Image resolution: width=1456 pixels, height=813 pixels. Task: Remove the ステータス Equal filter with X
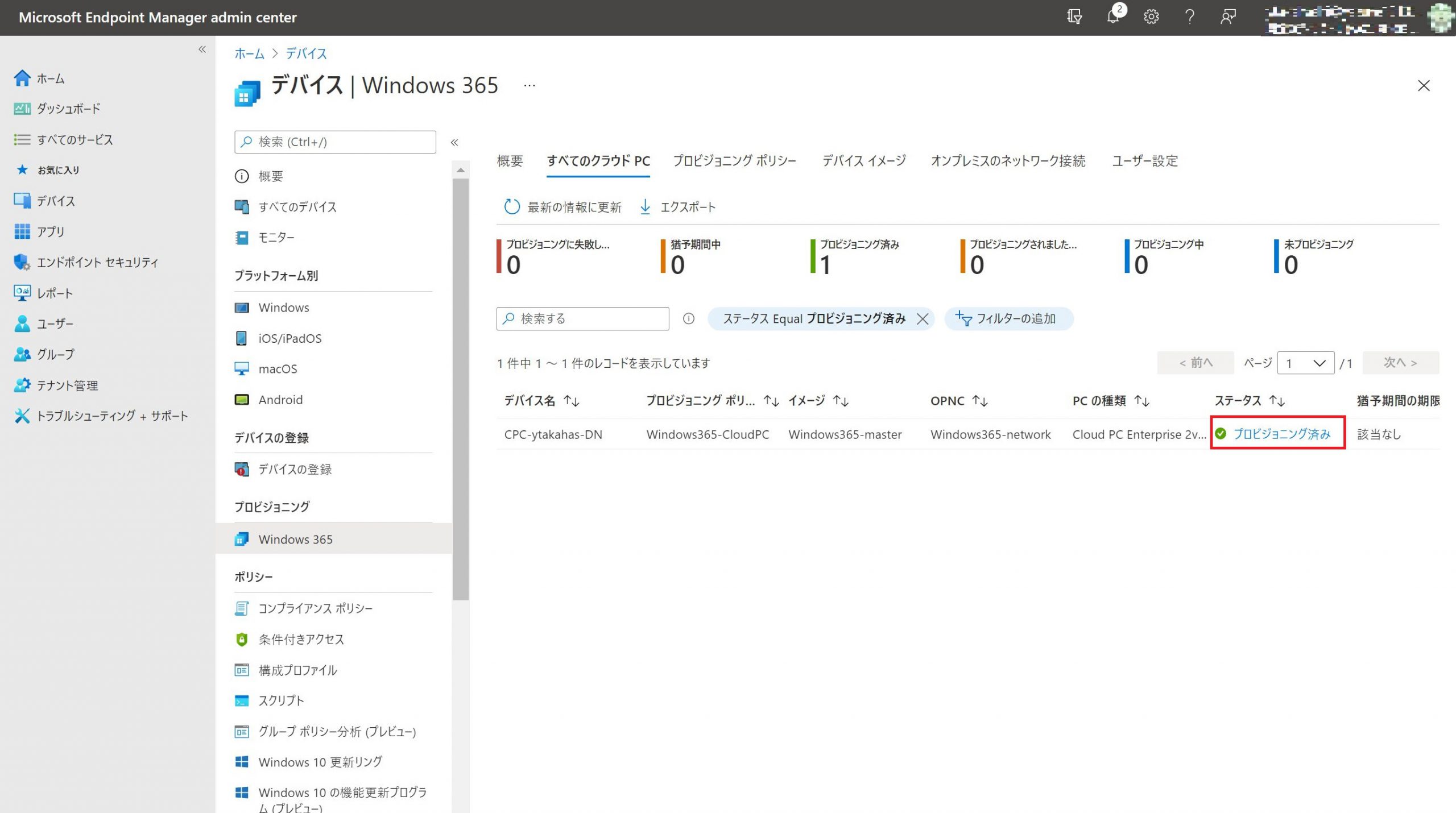point(923,319)
